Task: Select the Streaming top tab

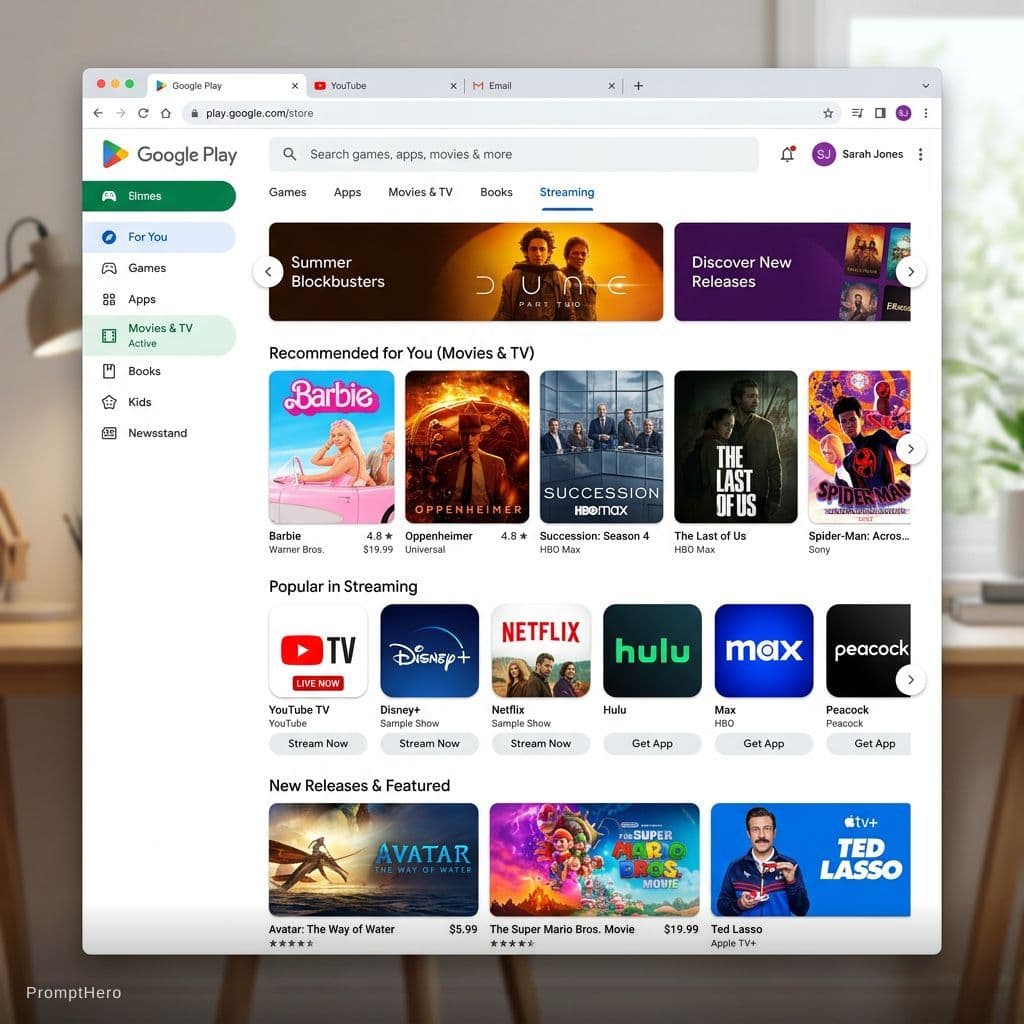Action: click(567, 192)
